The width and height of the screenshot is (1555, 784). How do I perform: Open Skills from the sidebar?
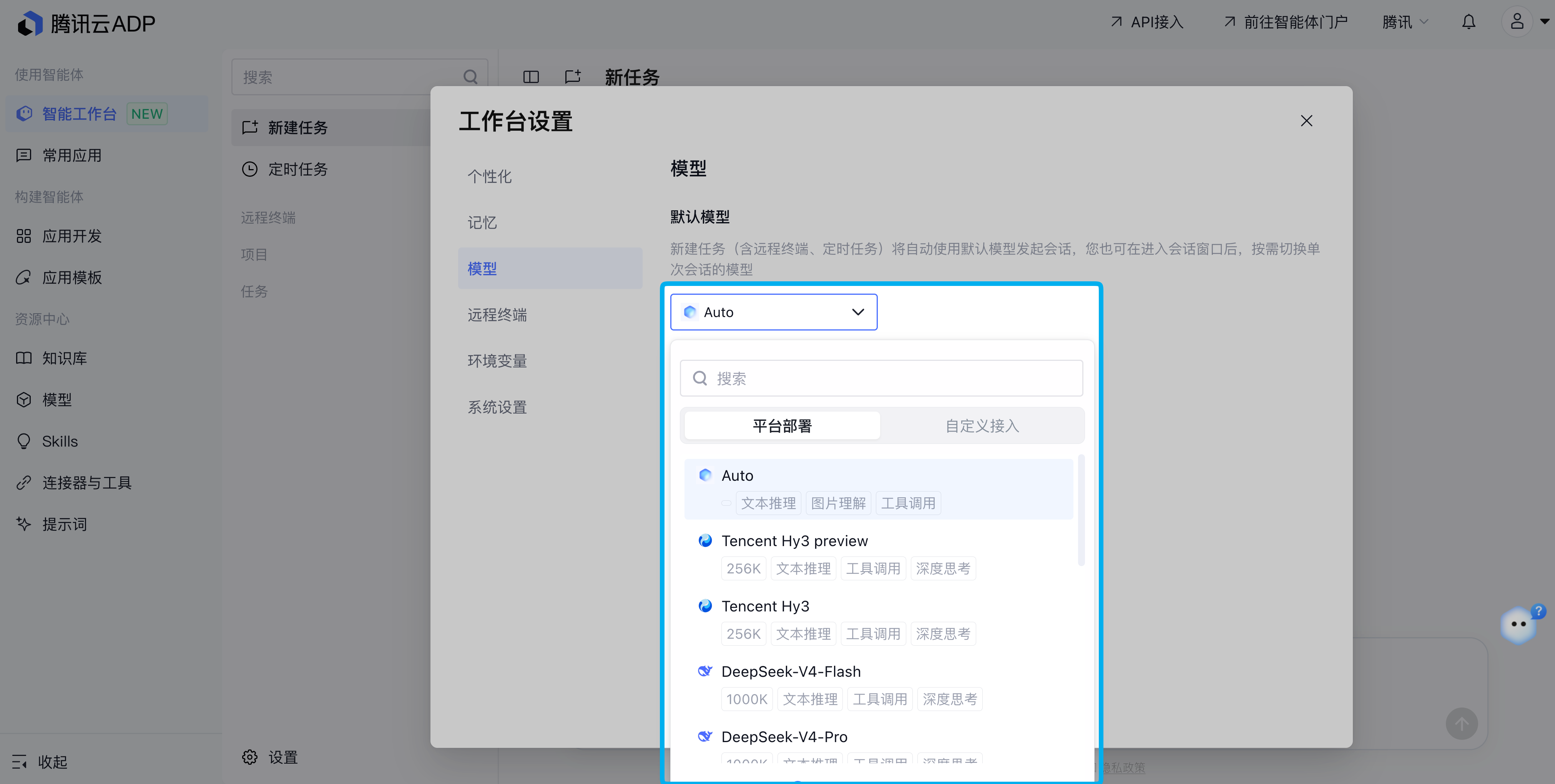(x=107, y=441)
